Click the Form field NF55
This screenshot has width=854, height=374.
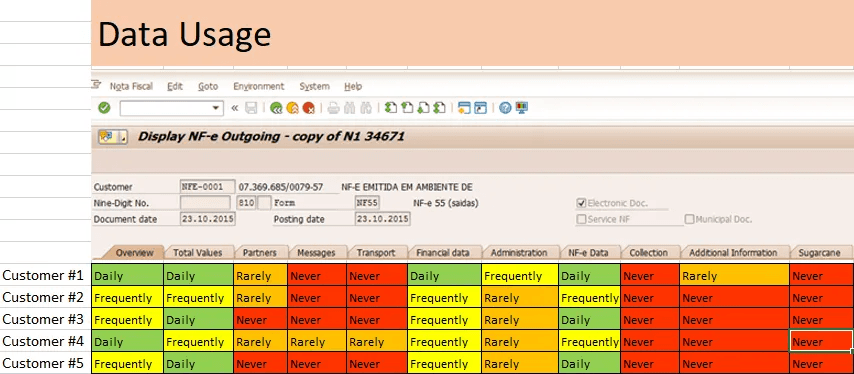367,203
